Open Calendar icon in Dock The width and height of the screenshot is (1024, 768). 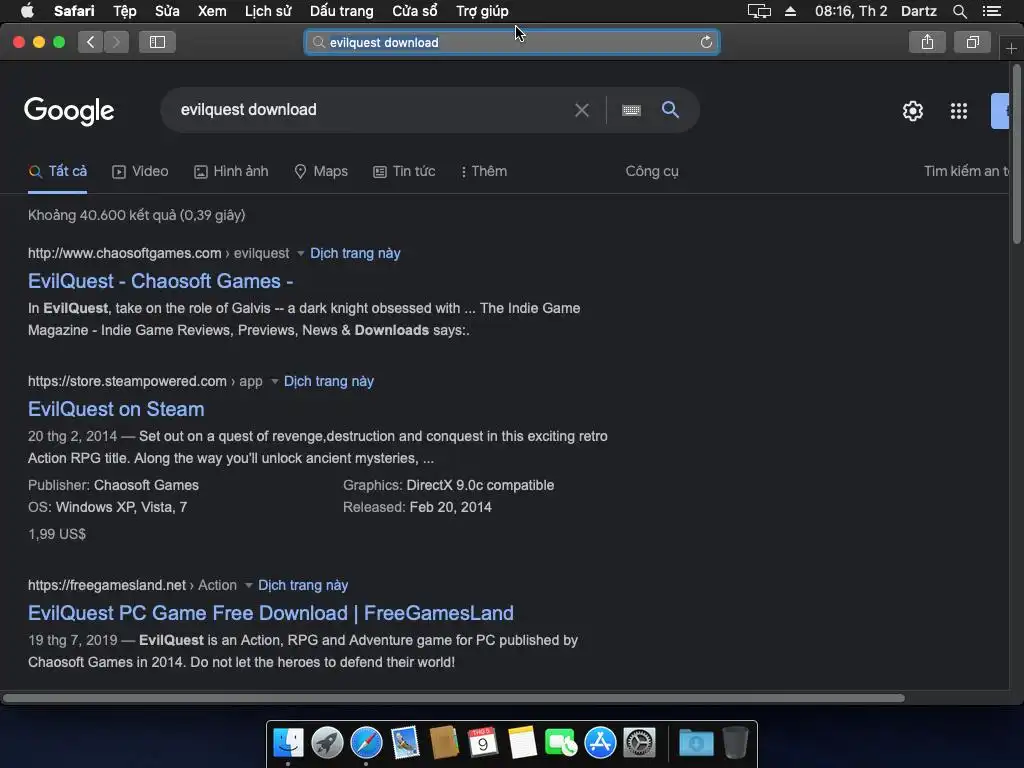pos(483,743)
